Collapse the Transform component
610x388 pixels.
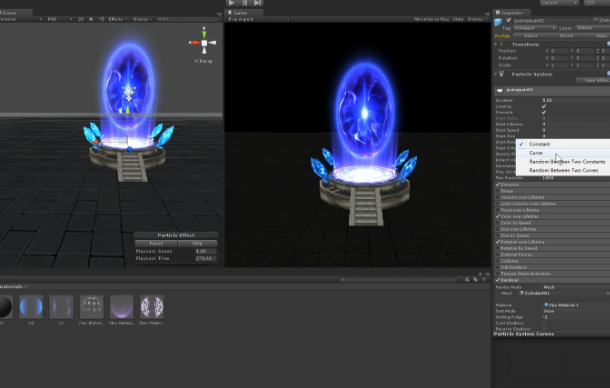click(x=496, y=44)
